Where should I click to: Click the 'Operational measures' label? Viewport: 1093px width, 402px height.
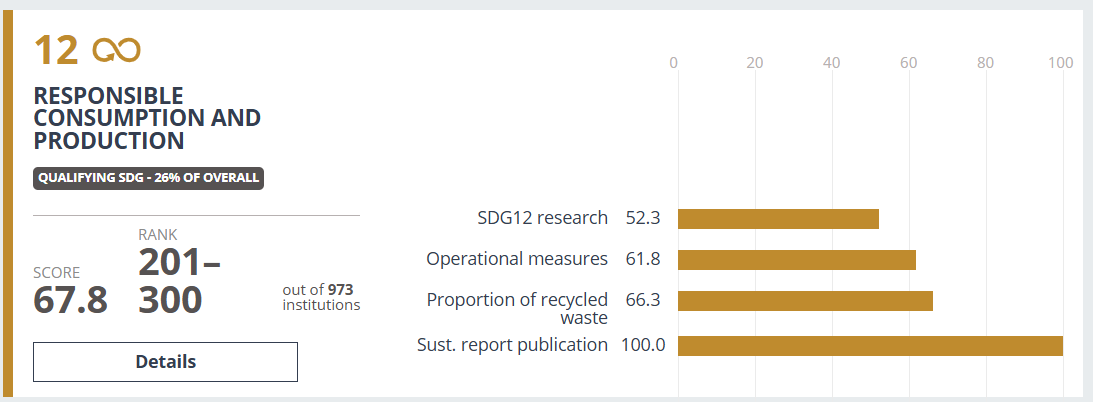pyautogui.click(x=516, y=259)
